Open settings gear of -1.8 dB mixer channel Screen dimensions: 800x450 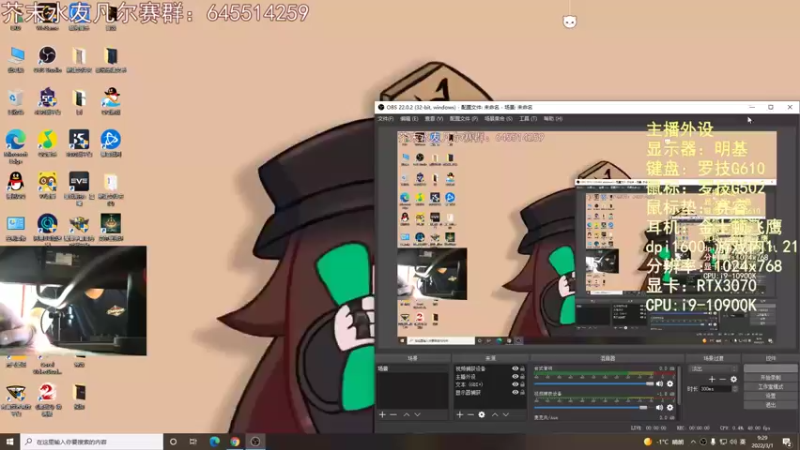670,408
